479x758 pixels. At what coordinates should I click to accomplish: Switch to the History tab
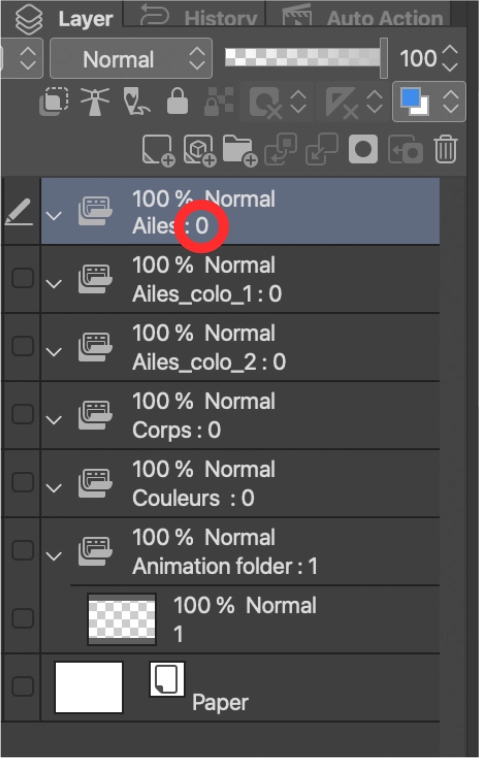(x=199, y=15)
